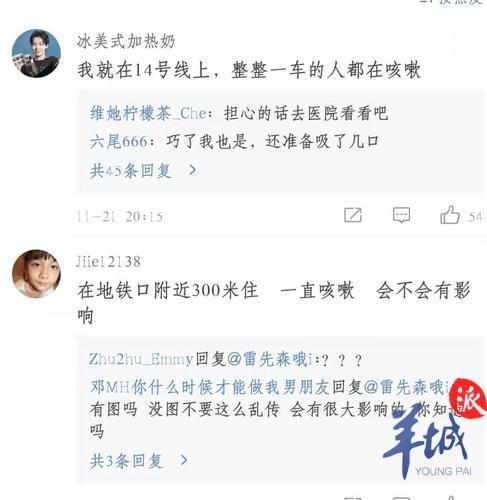The height and width of the screenshot is (500, 487).
Task: Select the comment about 地铁口附近300米
Action: coord(274,303)
